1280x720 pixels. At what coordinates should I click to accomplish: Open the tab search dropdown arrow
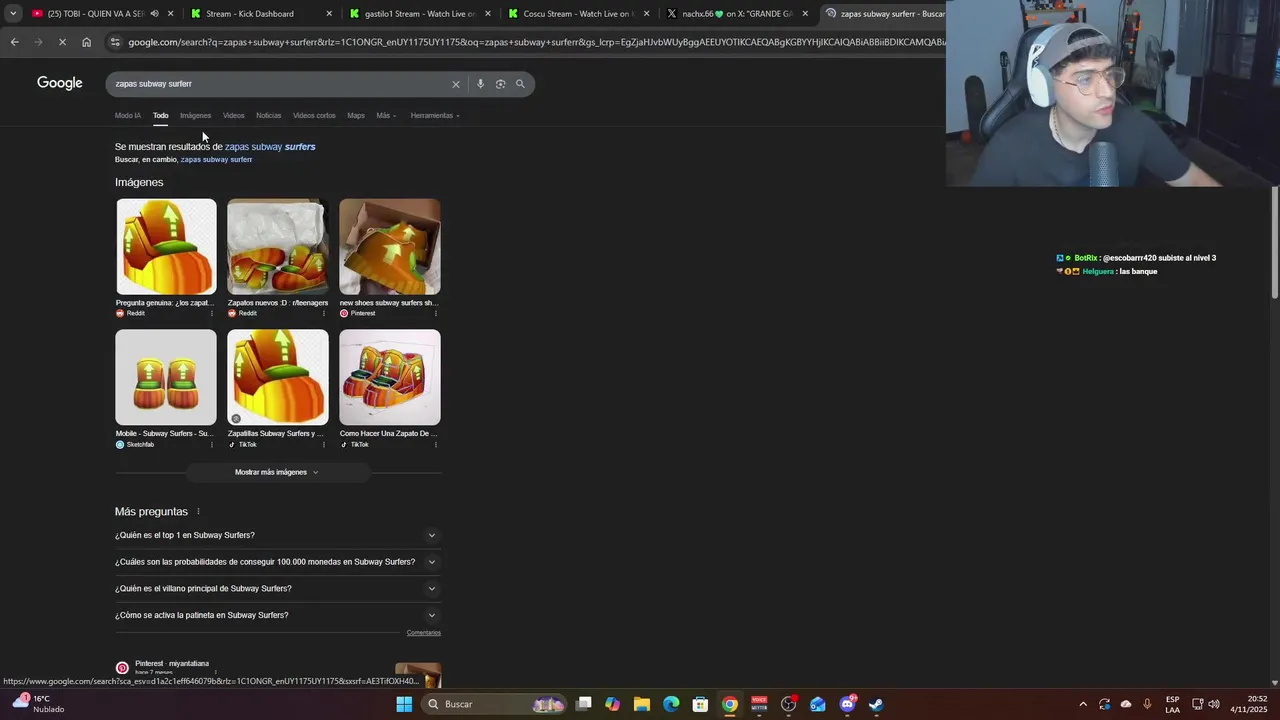12,14
